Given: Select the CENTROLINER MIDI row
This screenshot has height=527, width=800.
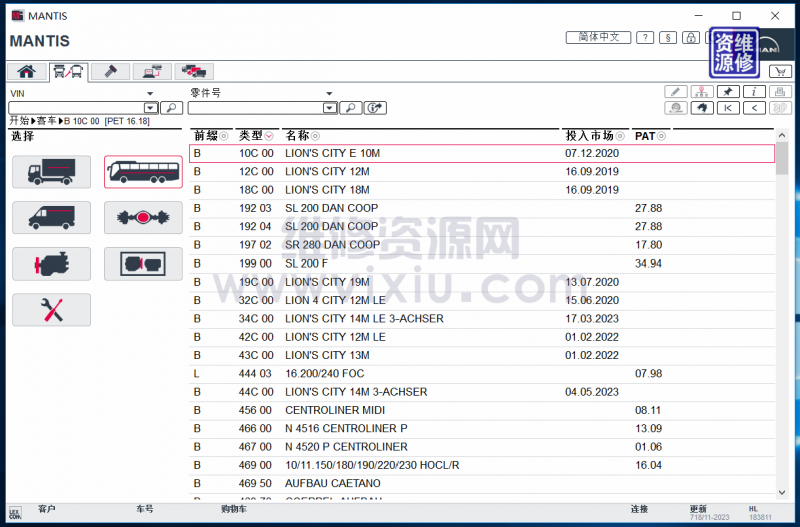Looking at the screenshot, I should click(x=482, y=411).
